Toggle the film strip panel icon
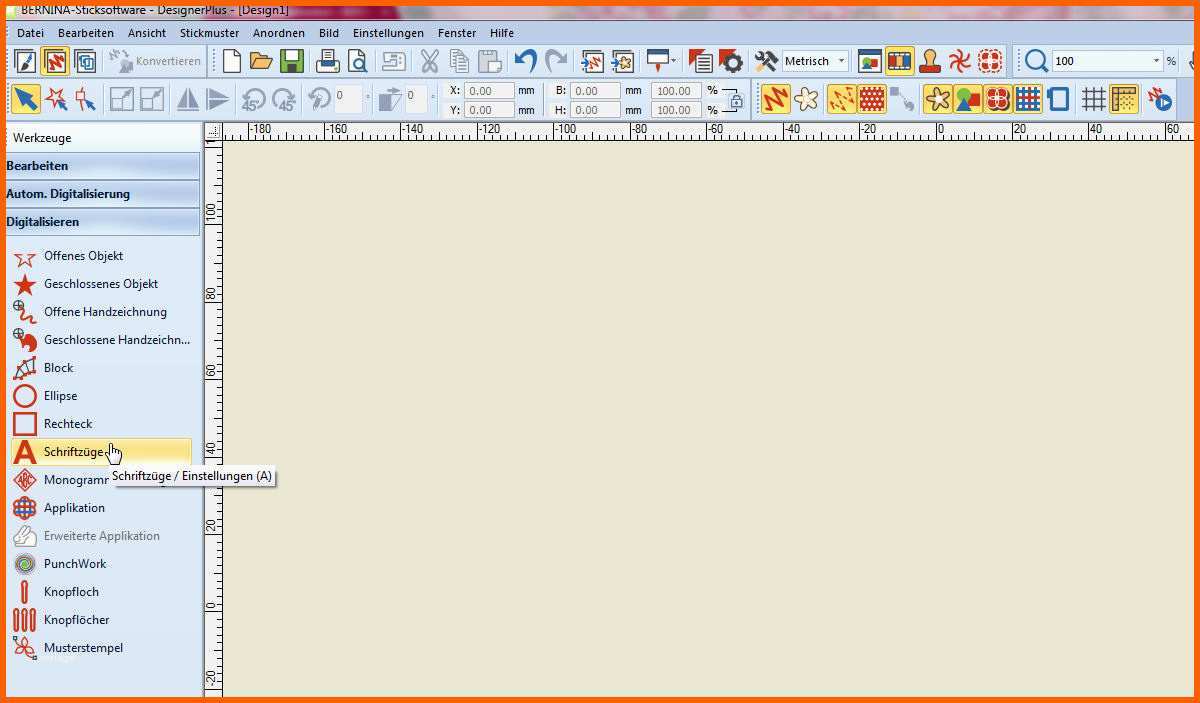Screen dimensions: 1200x703 (900, 61)
